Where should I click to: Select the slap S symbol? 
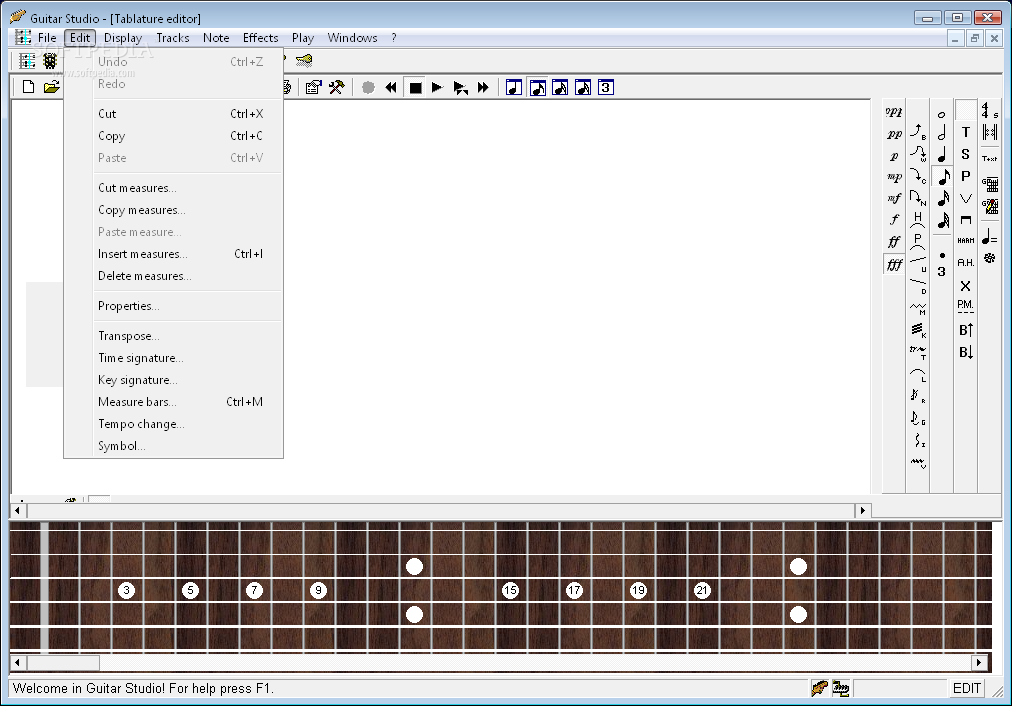pos(966,154)
